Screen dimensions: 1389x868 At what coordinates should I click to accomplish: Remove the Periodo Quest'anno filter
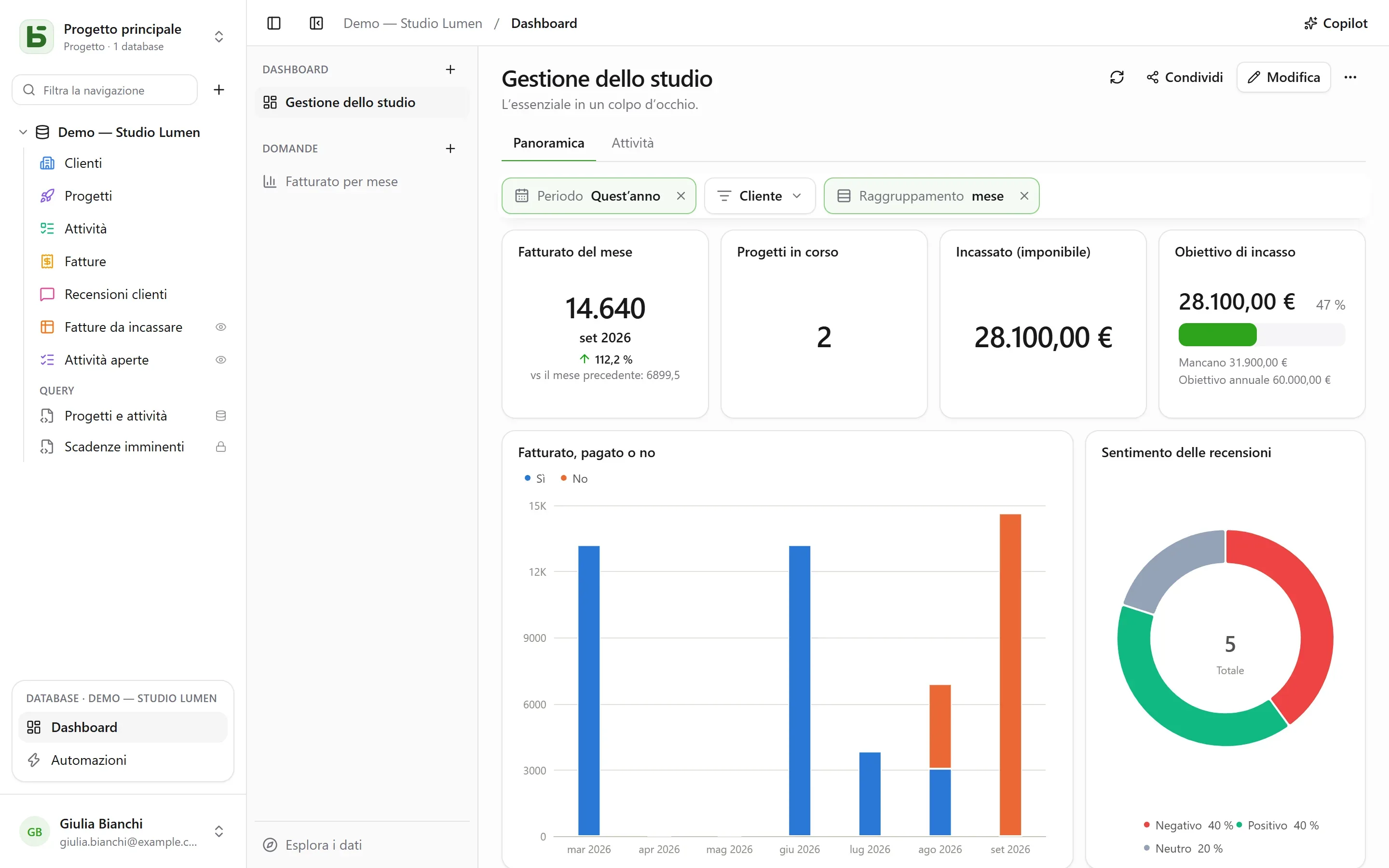pyautogui.click(x=681, y=196)
